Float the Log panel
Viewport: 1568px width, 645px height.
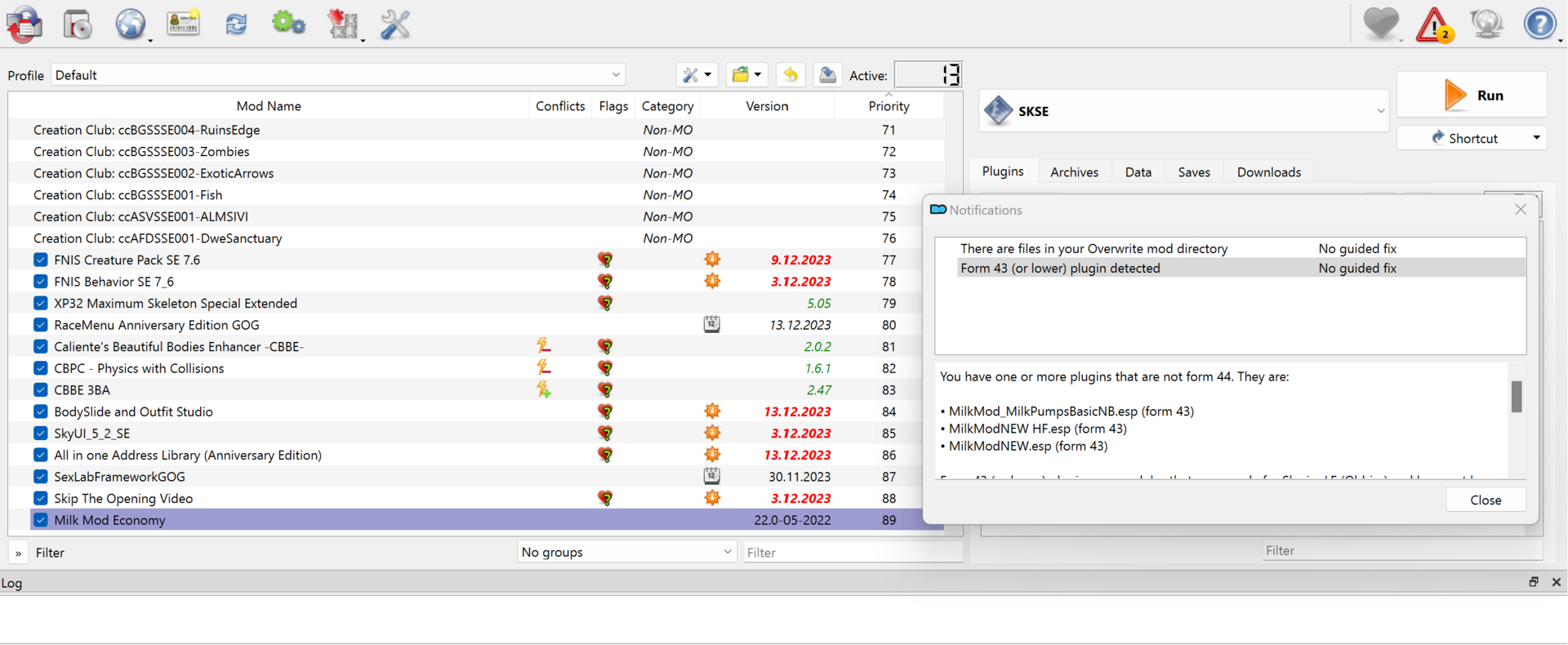click(1533, 582)
